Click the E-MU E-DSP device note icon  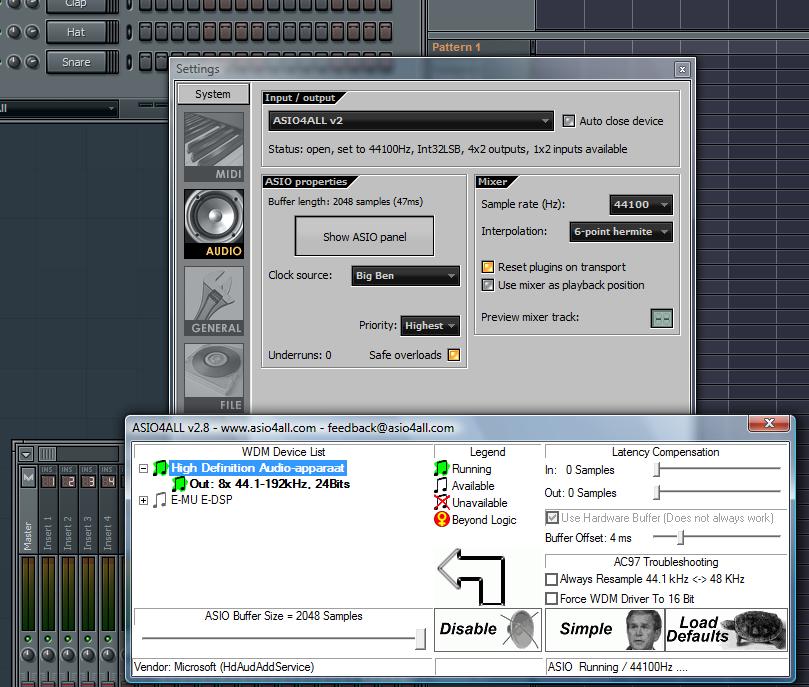coord(160,500)
